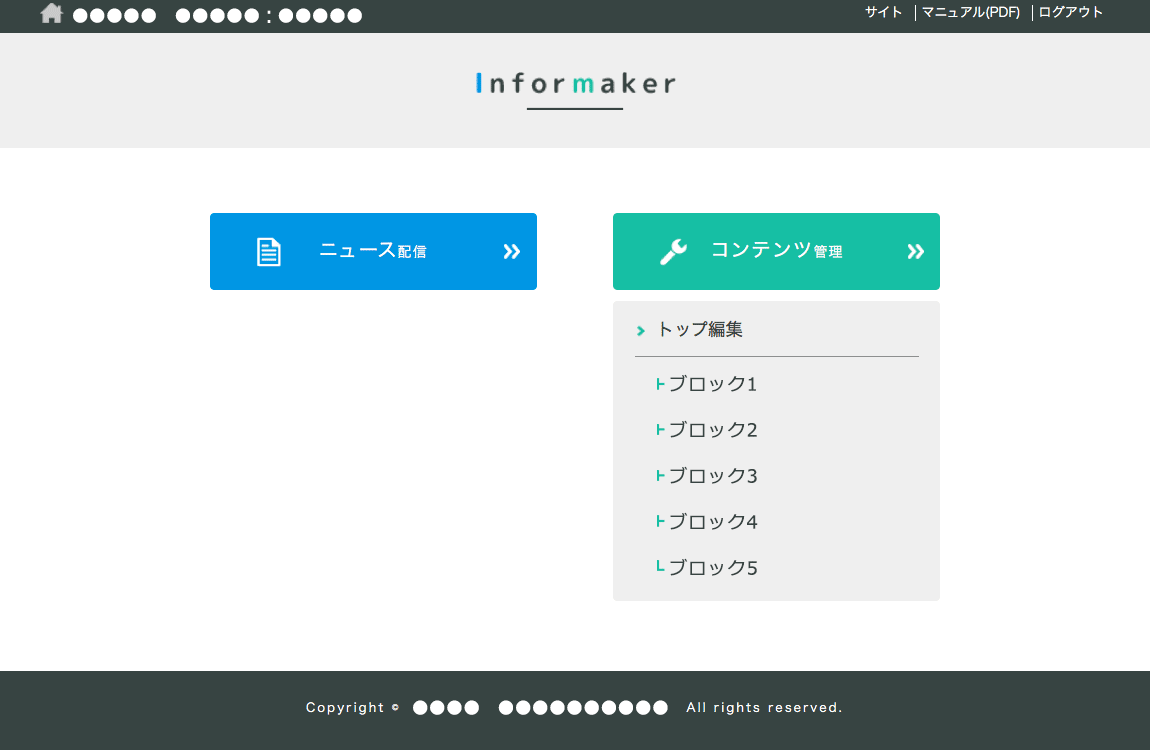Click "All rights reserved." in the footer
The width and height of the screenshot is (1150, 750).
(764, 707)
